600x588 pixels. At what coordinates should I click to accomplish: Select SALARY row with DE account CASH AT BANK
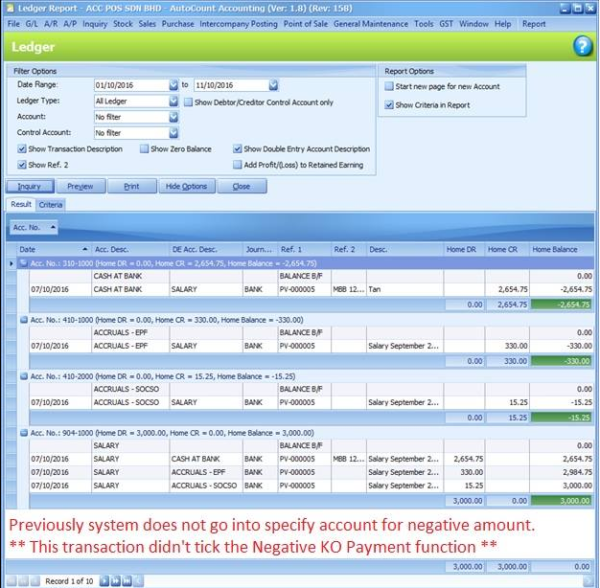[x=311, y=459]
